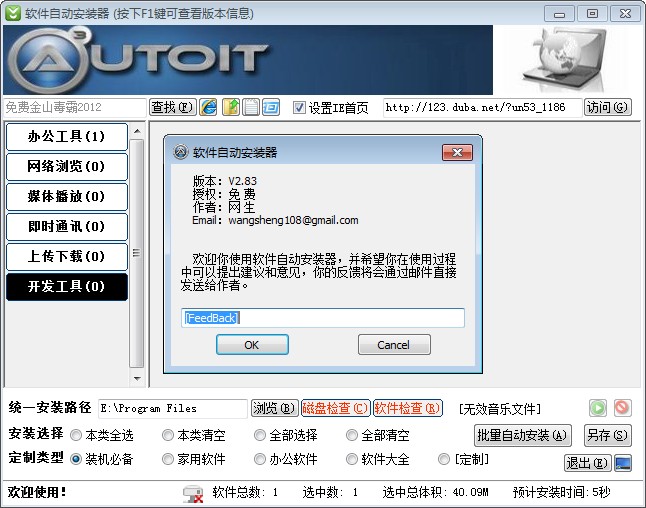Click the red stop music icon
The height and width of the screenshot is (508, 646).
[x=622, y=408]
